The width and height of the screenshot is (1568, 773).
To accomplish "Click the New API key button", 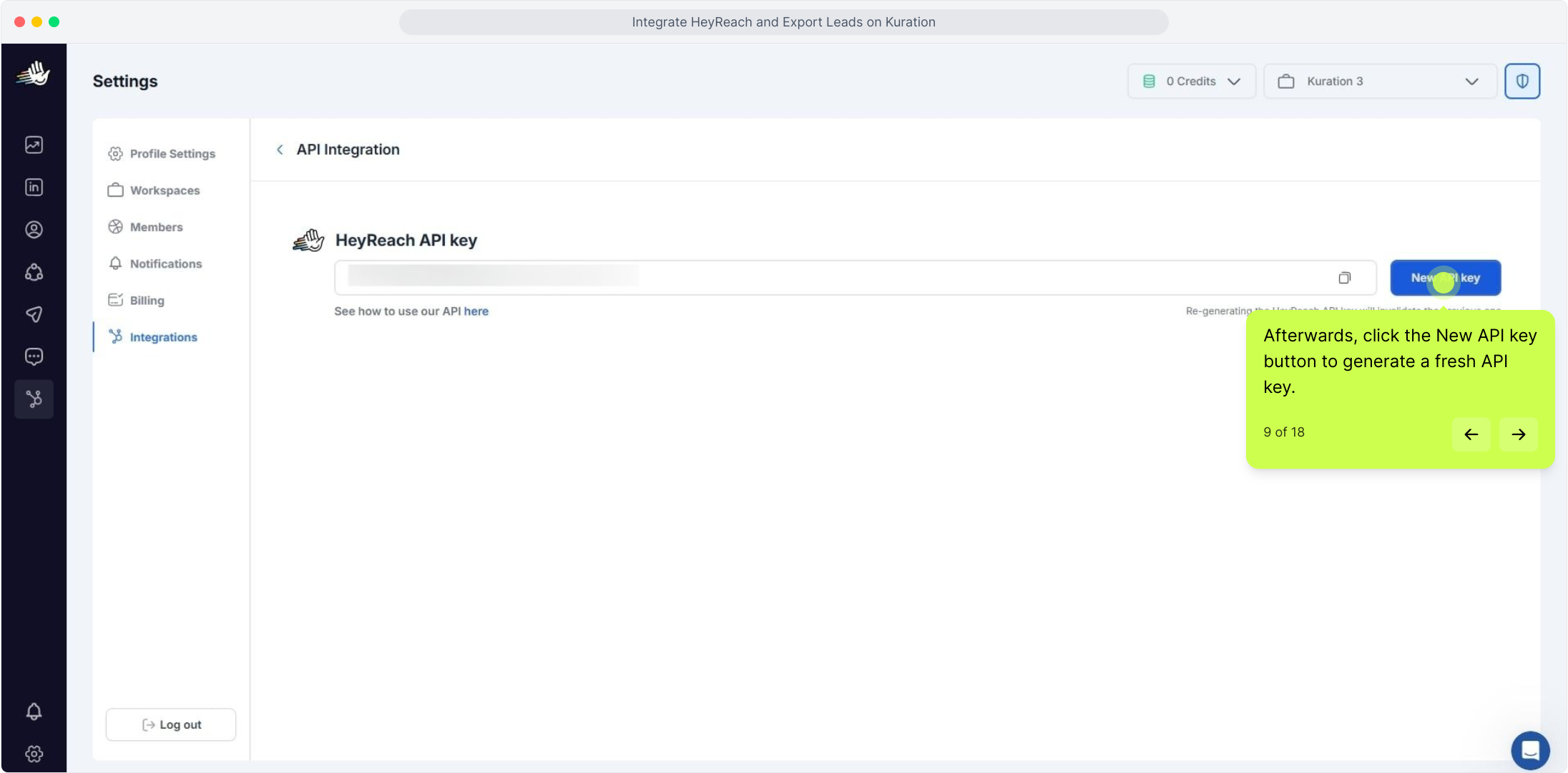I will [1445, 278].
